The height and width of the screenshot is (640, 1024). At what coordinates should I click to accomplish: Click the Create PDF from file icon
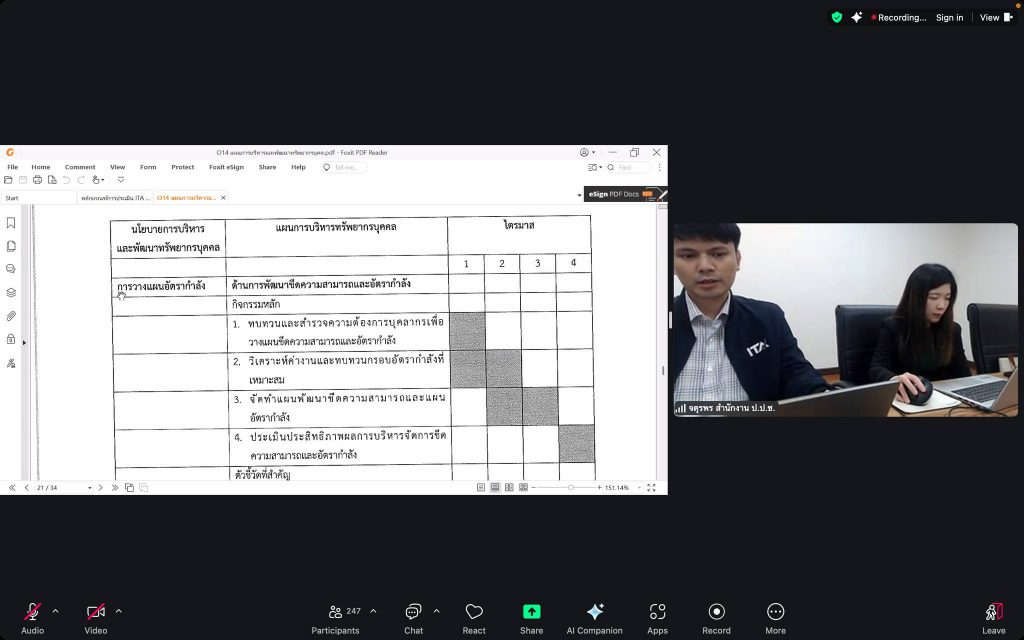52,180
